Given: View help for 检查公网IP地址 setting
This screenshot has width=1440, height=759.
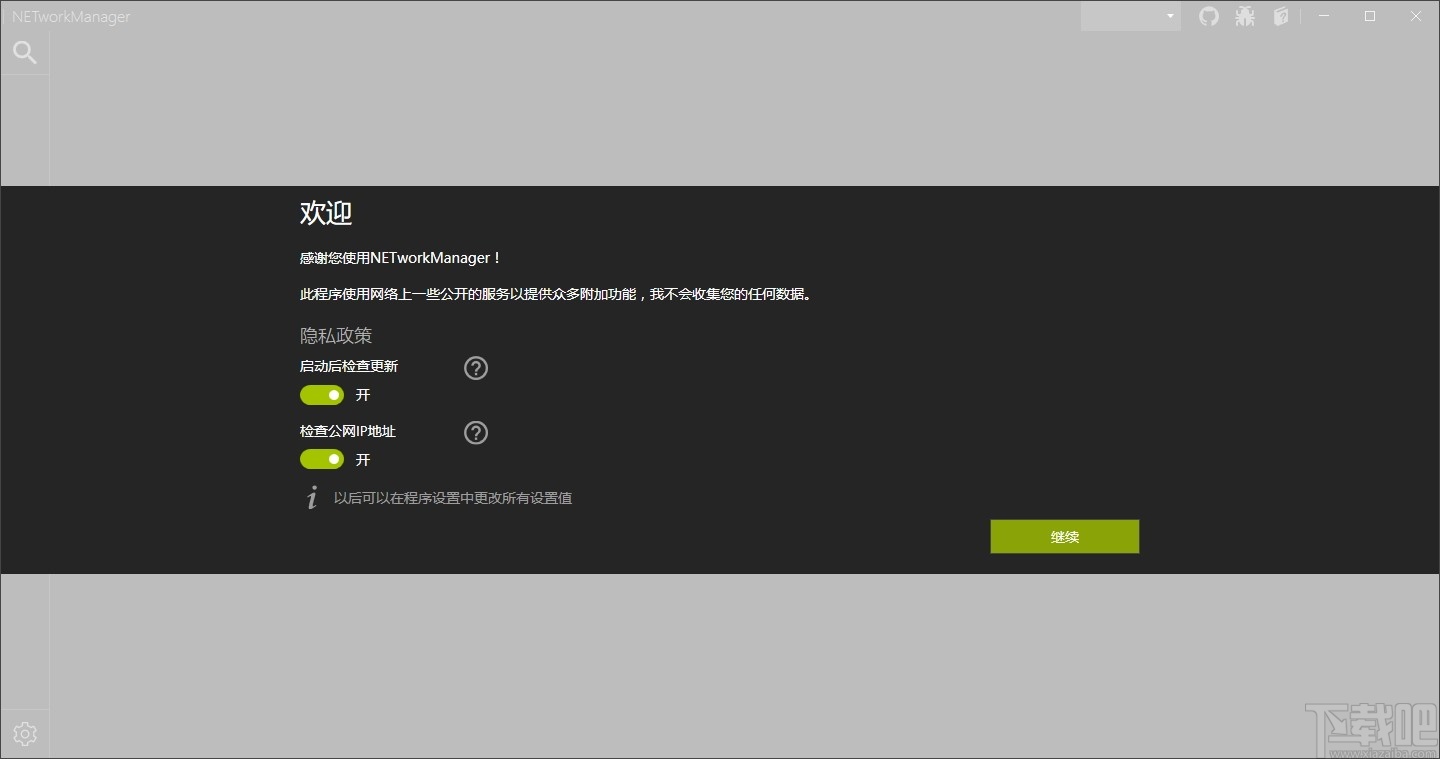Looking at the screenshot, I should [475, 432].
